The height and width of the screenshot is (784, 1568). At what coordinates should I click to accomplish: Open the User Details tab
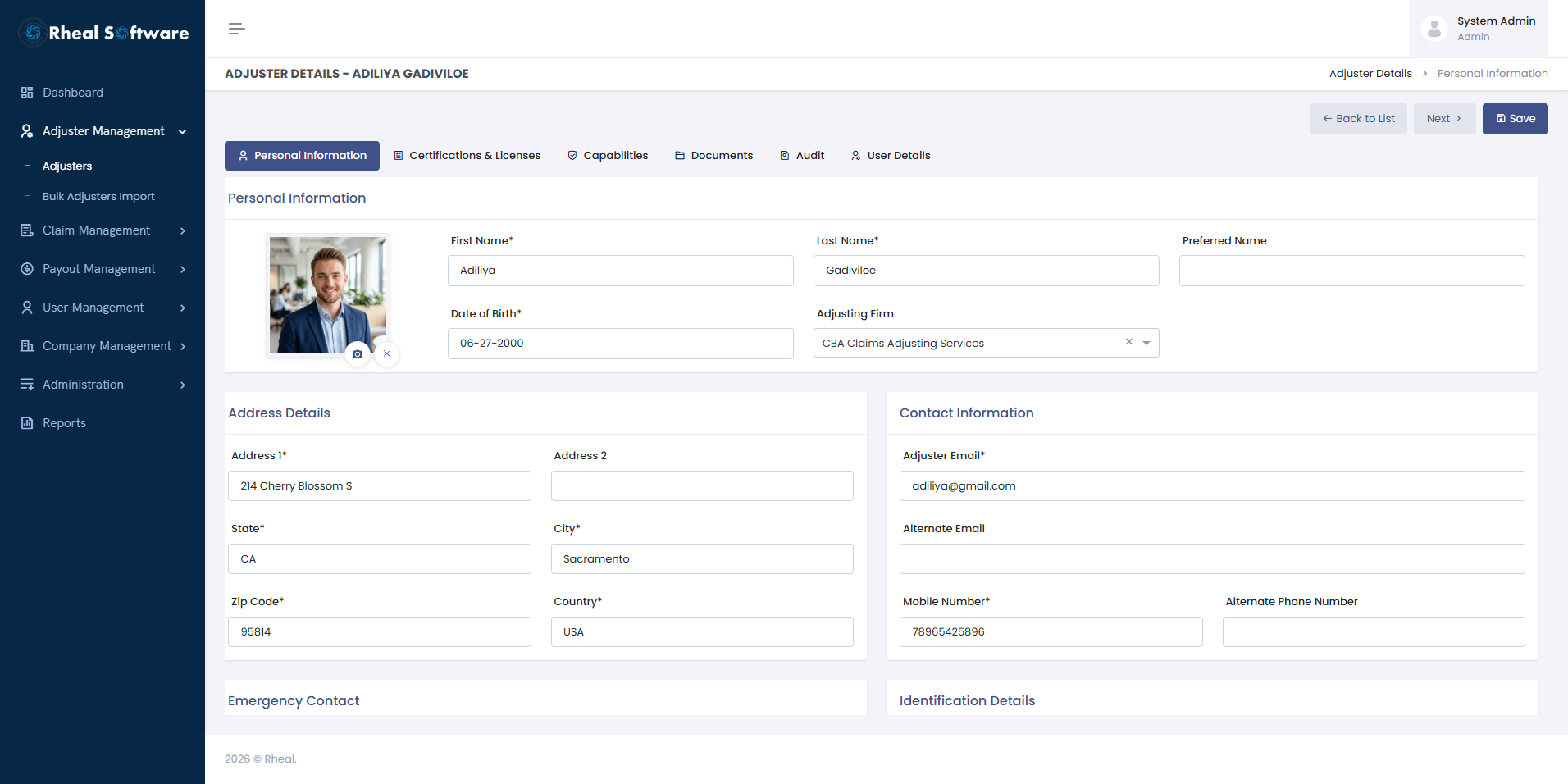(x=891, y=156)
